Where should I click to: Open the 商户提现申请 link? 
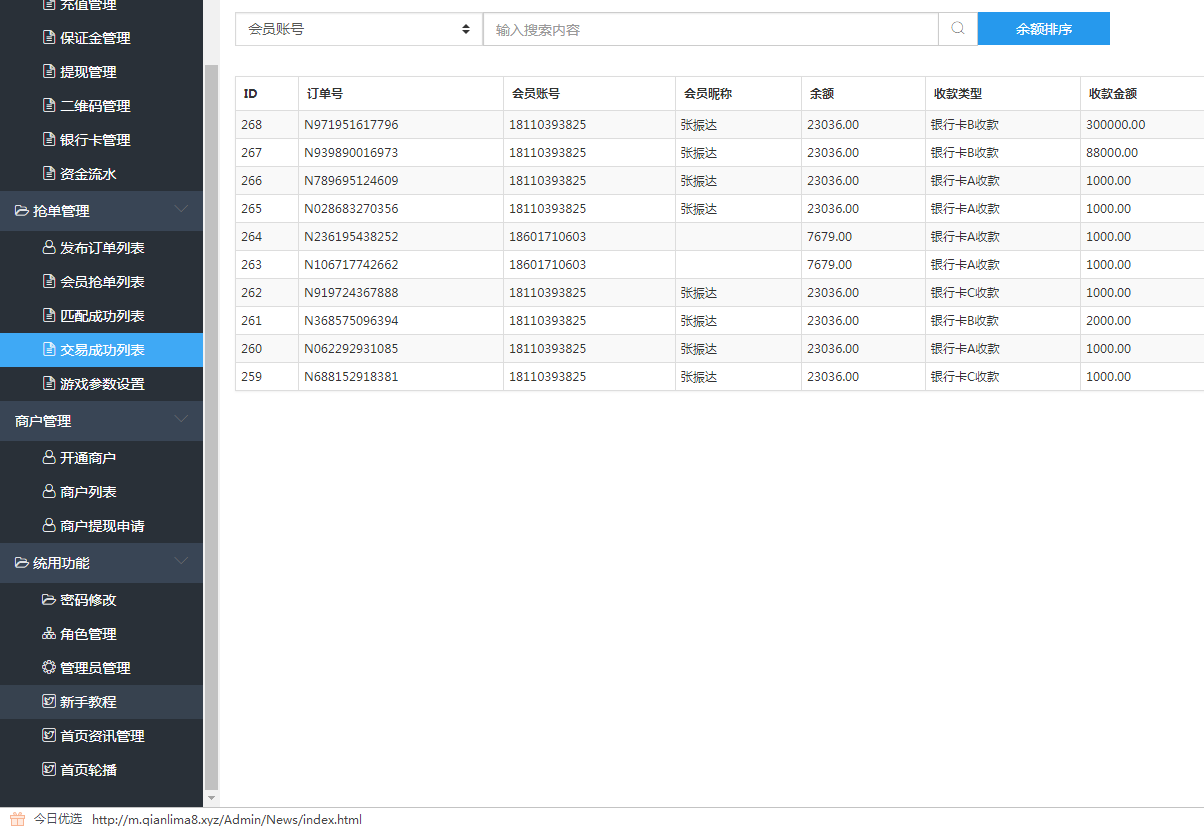102,526
